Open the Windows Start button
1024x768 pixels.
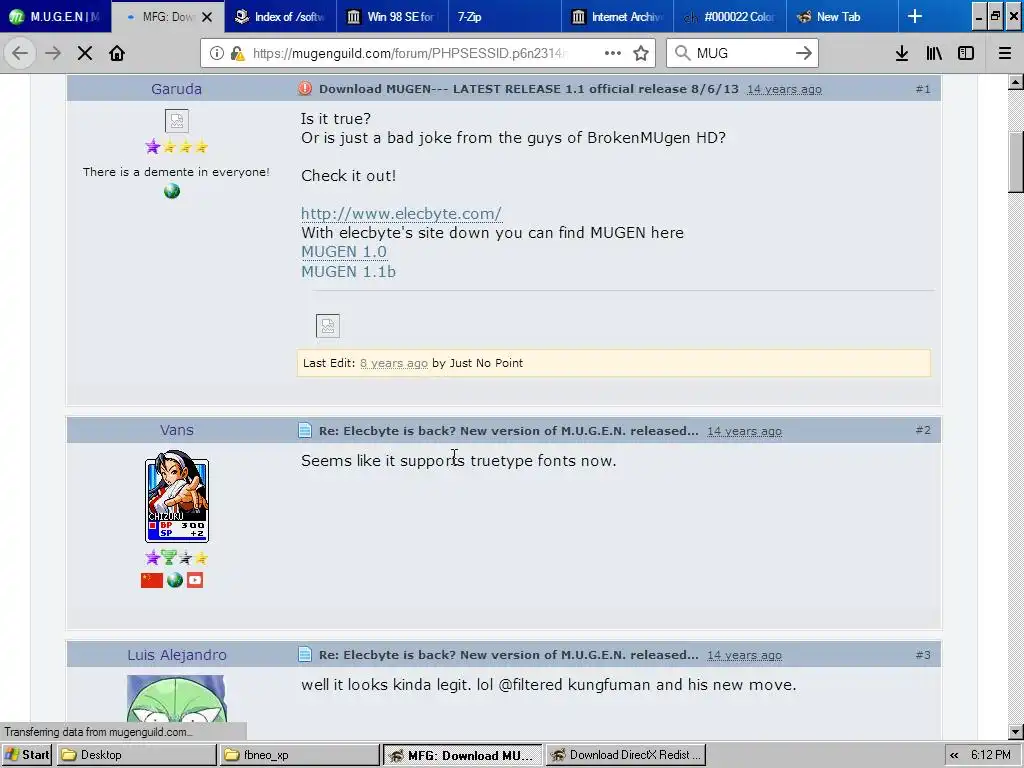pyautogui.click(x=28, y=755)
